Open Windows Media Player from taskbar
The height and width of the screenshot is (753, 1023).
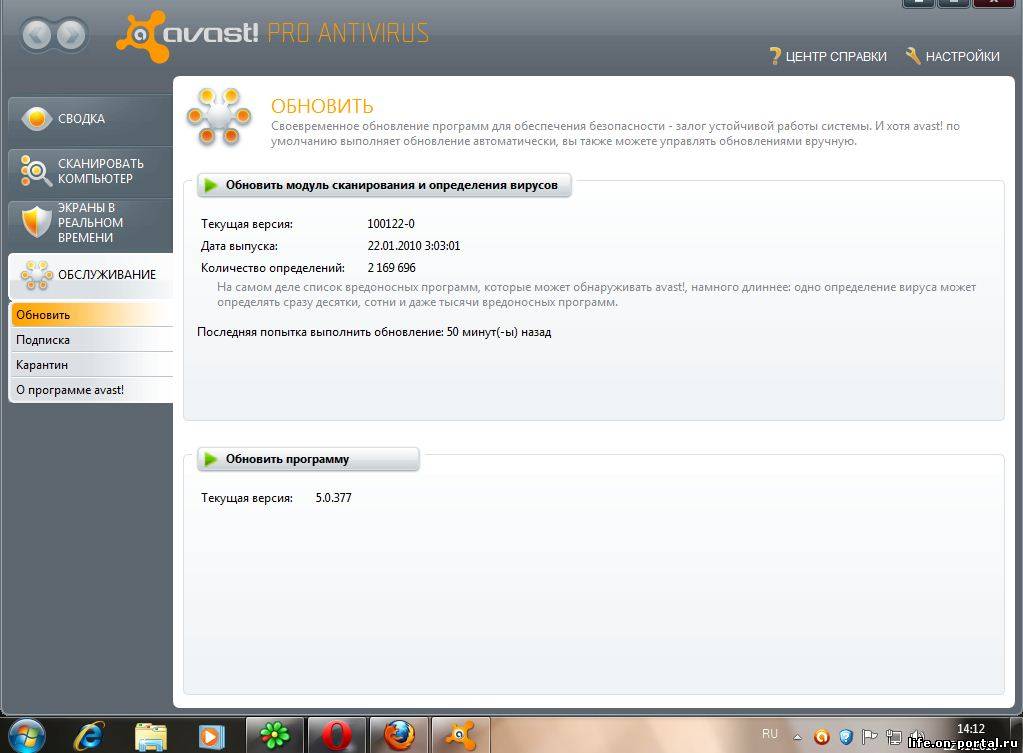coord(211,736)
